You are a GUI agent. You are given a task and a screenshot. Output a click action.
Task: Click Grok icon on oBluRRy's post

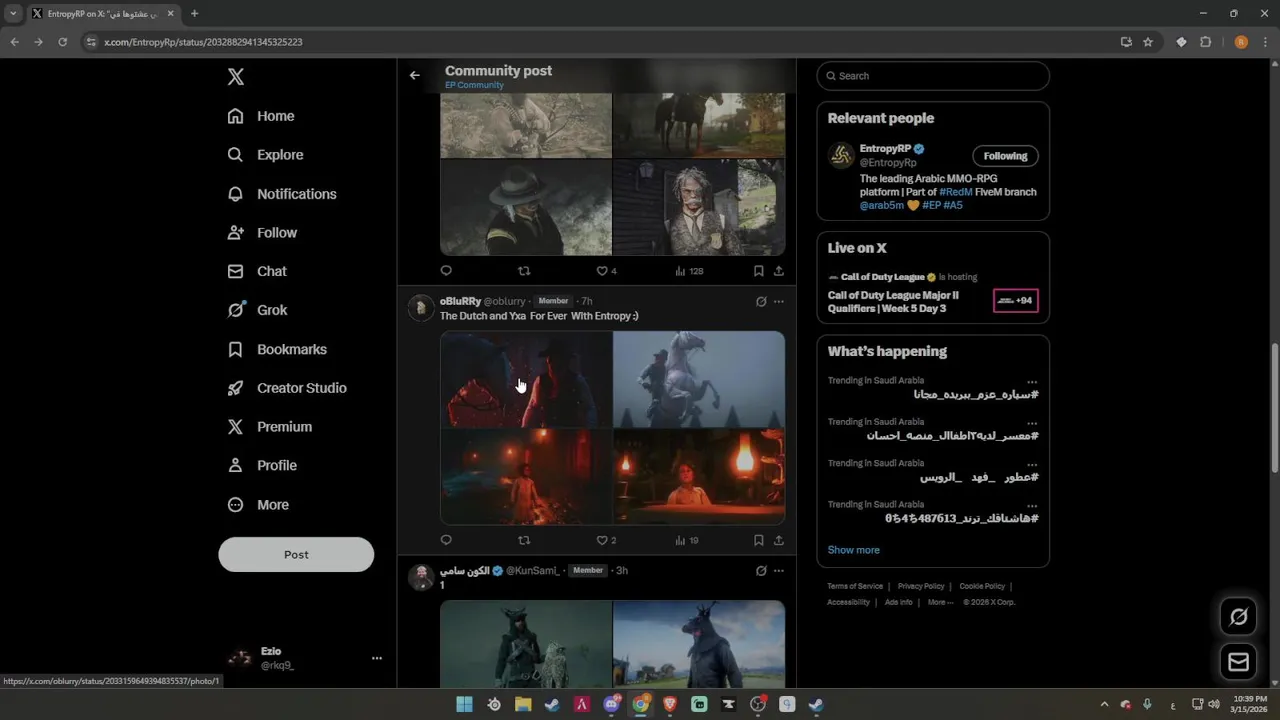click(761, 301)
